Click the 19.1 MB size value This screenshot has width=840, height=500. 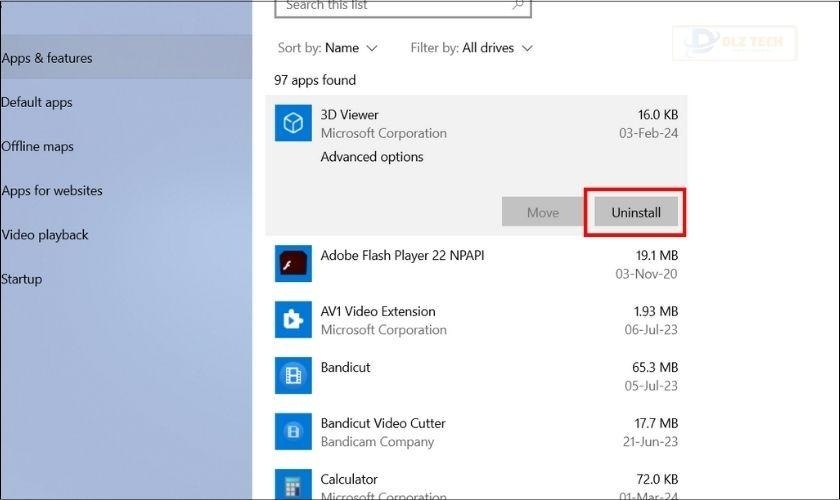coord(657,256)
